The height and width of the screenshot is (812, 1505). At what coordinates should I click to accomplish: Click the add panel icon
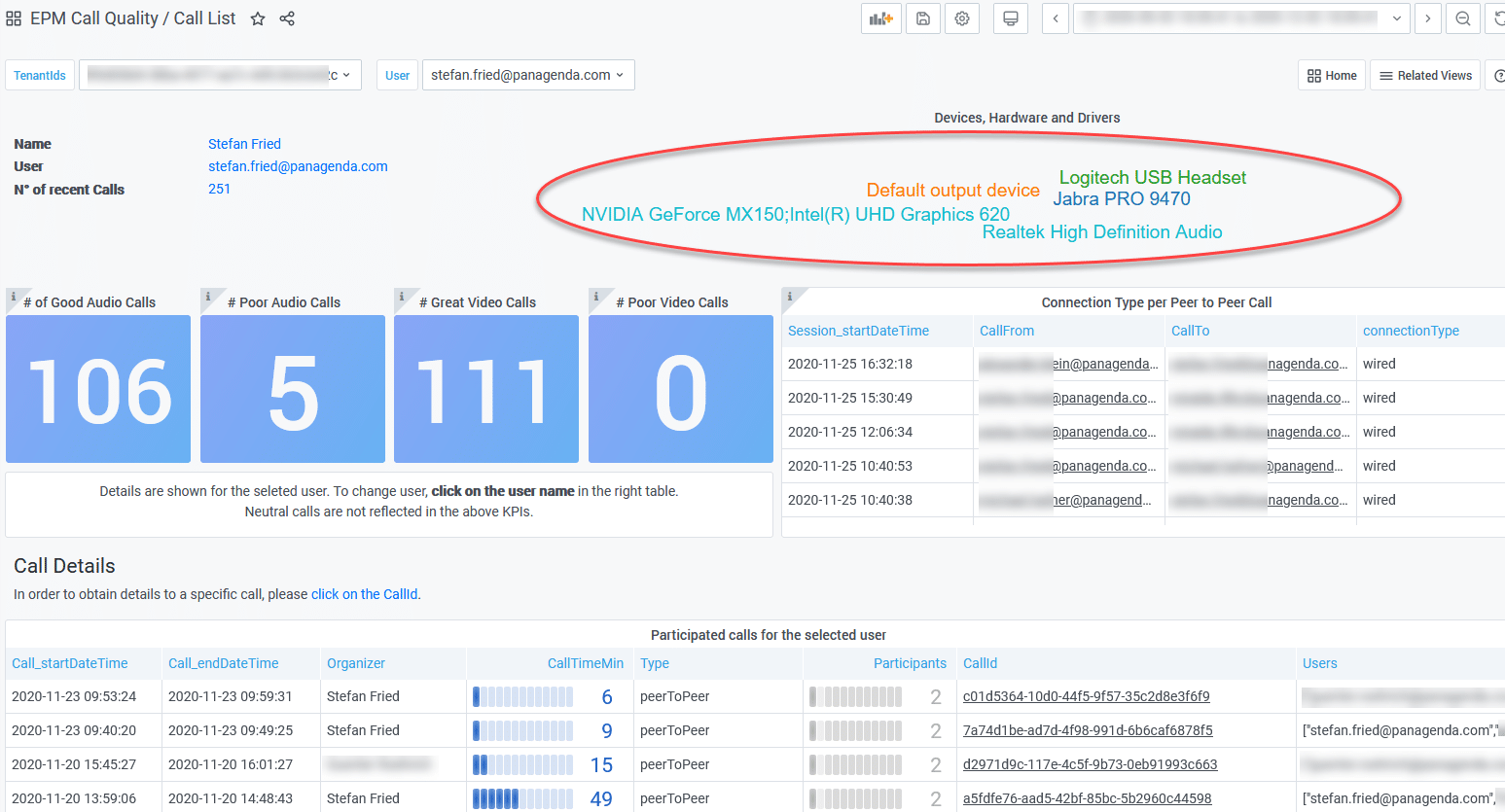[x=880, y=18]
